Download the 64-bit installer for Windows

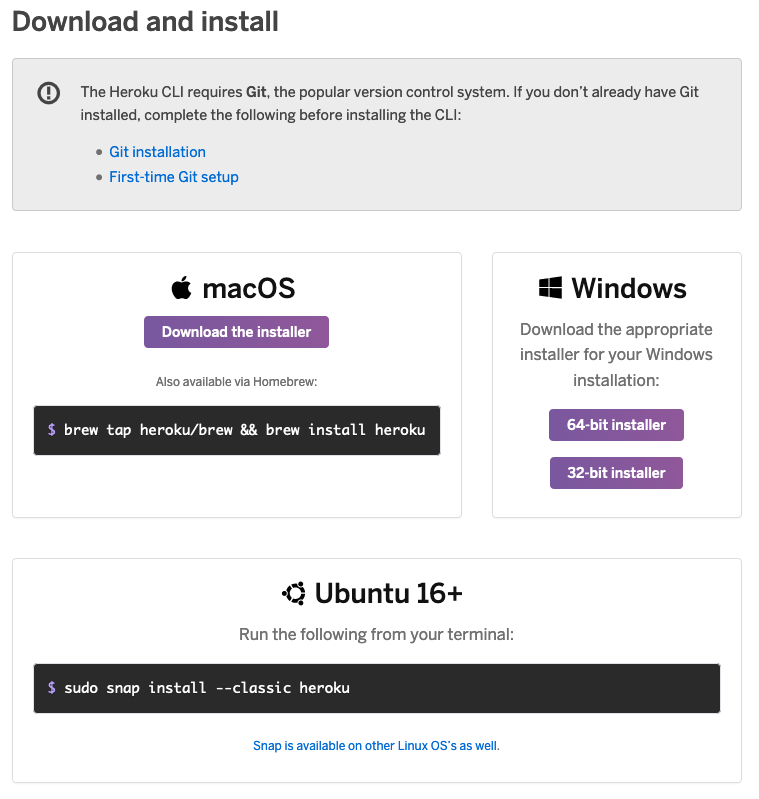pos(616,425)
